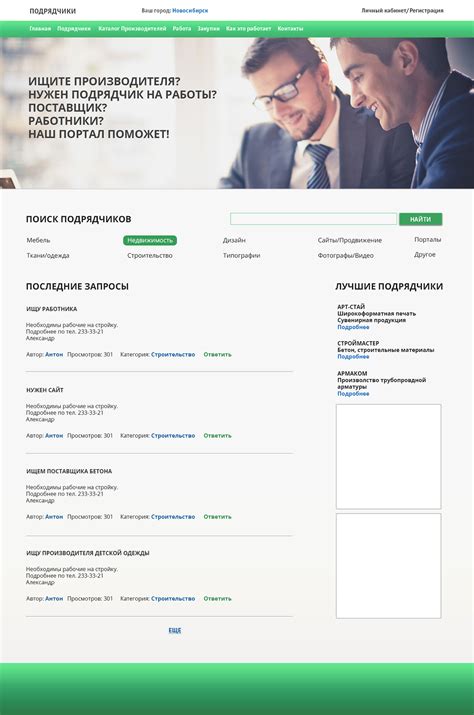Click the first empty banner box in sidebar
Screen dimensions: 474x715
tap(389, 456)
